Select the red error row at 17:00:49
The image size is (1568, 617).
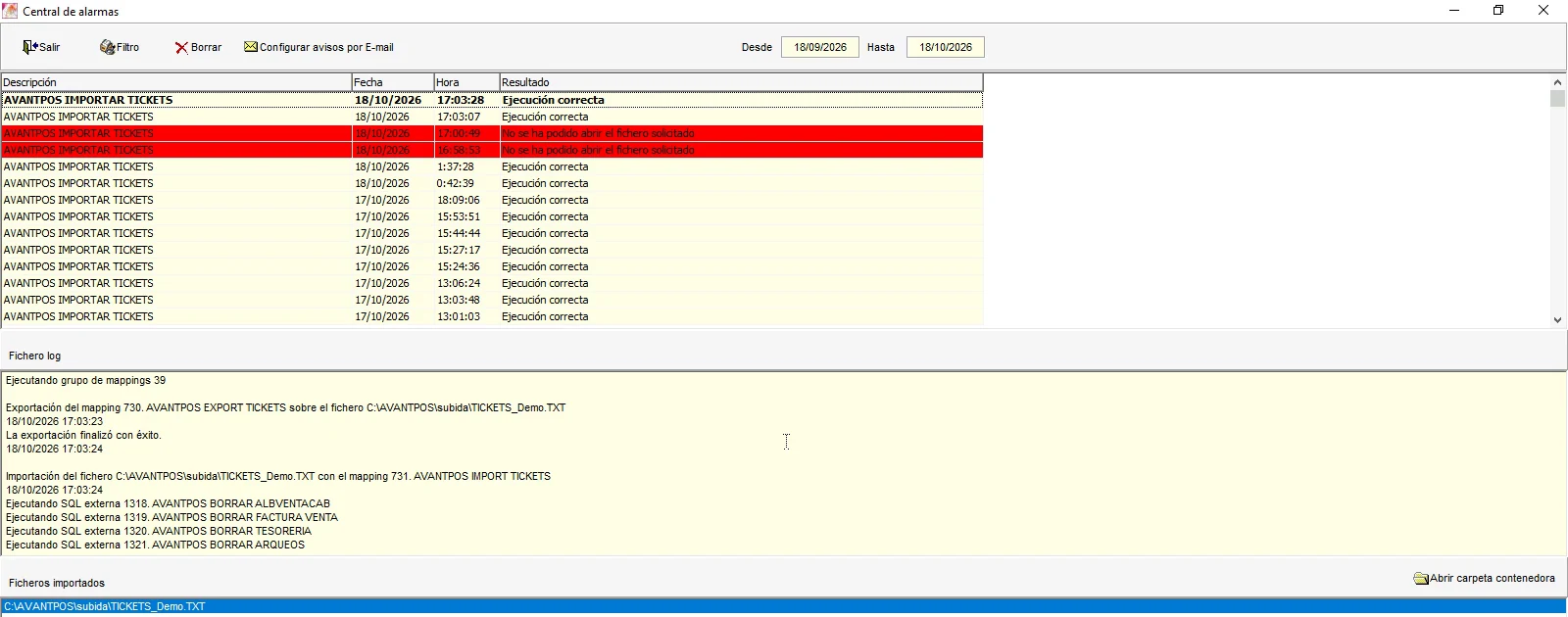[x=492, y=133]
